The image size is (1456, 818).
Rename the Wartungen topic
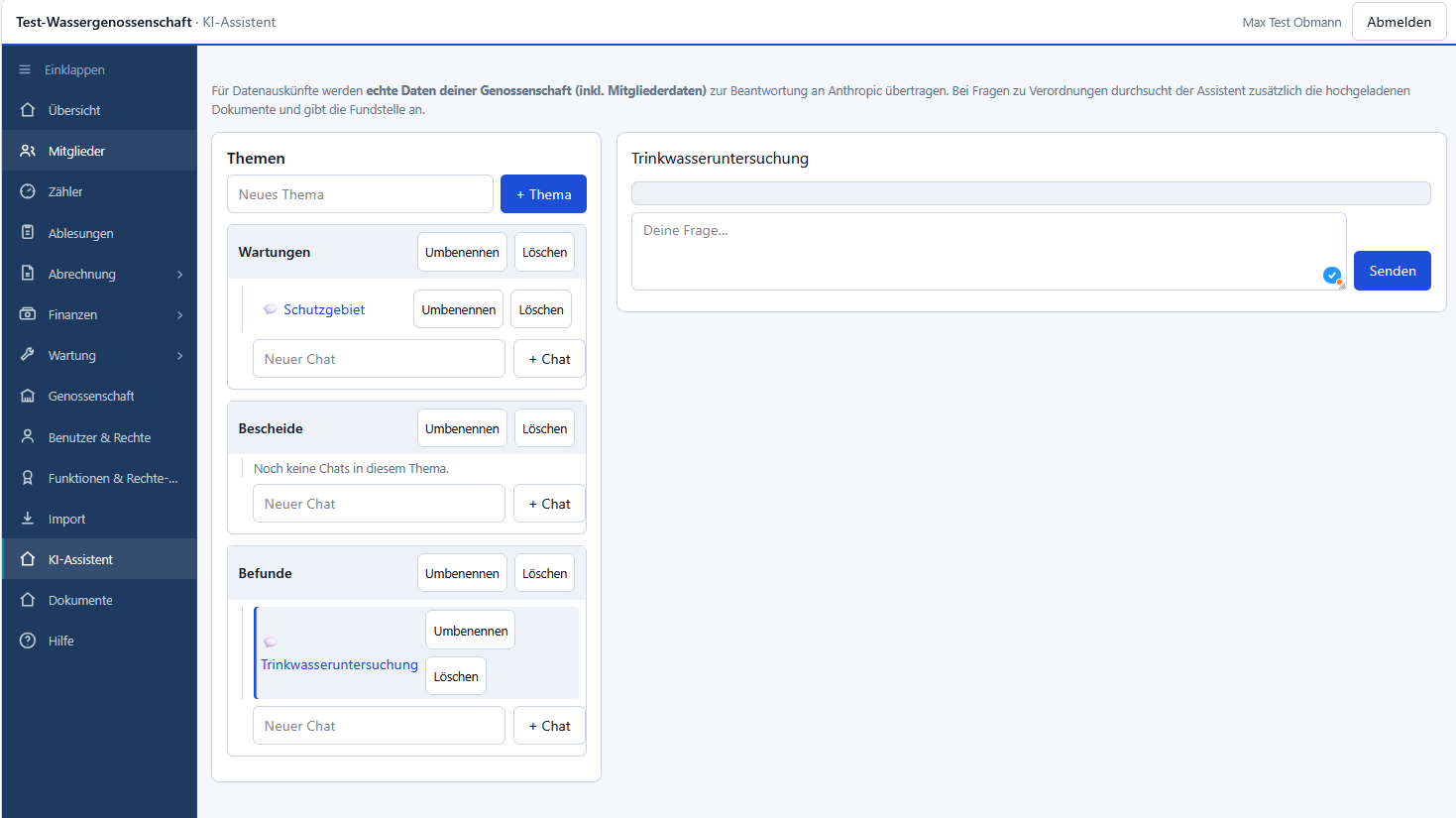(462, 252)
